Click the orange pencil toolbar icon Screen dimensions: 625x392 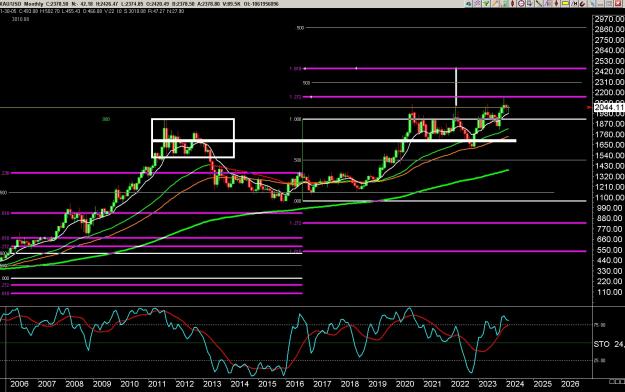point(495,4)
